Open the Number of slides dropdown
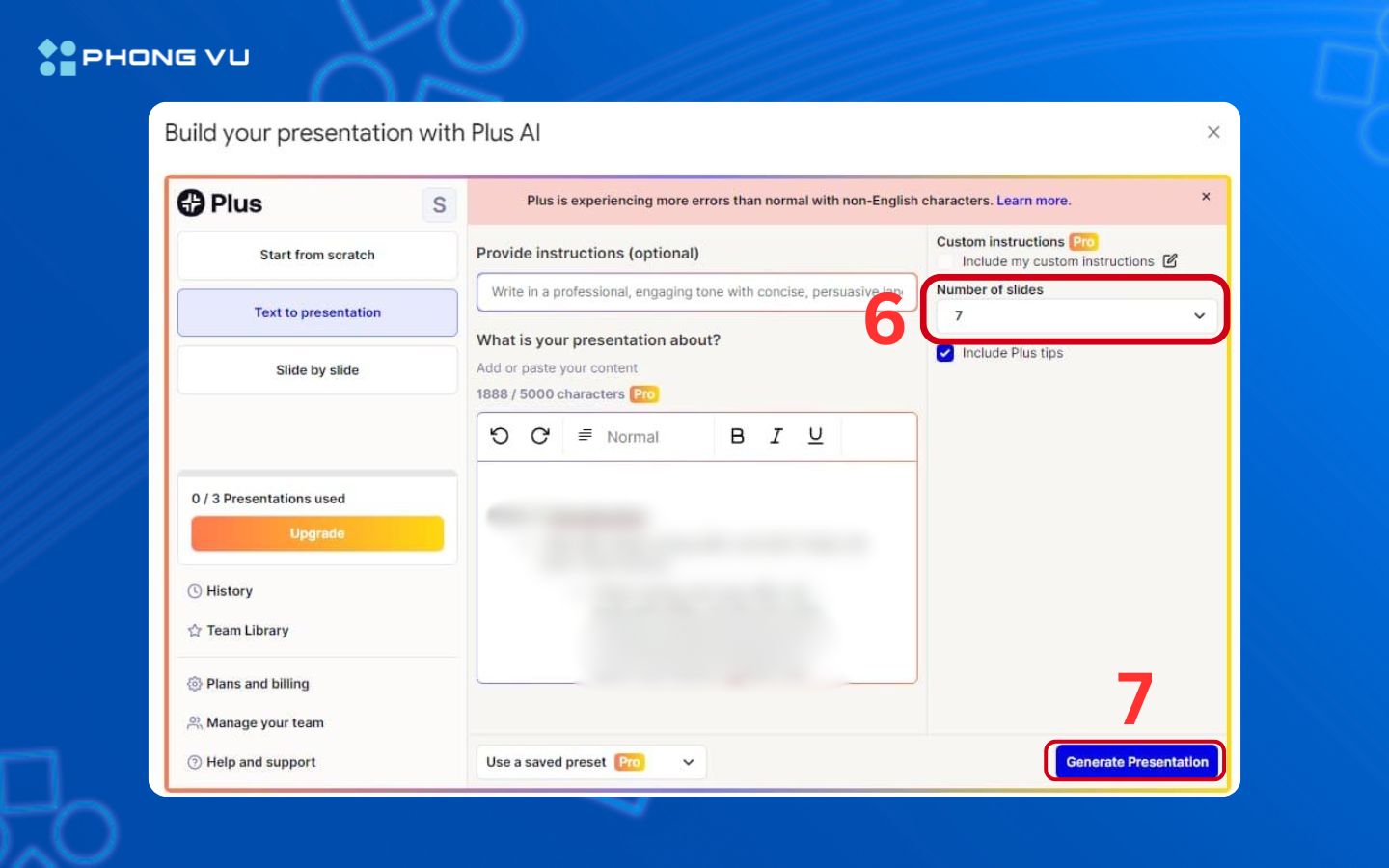Viewport: 1389px width, 868px height. pyautogui.click(x=1076, y=315)
